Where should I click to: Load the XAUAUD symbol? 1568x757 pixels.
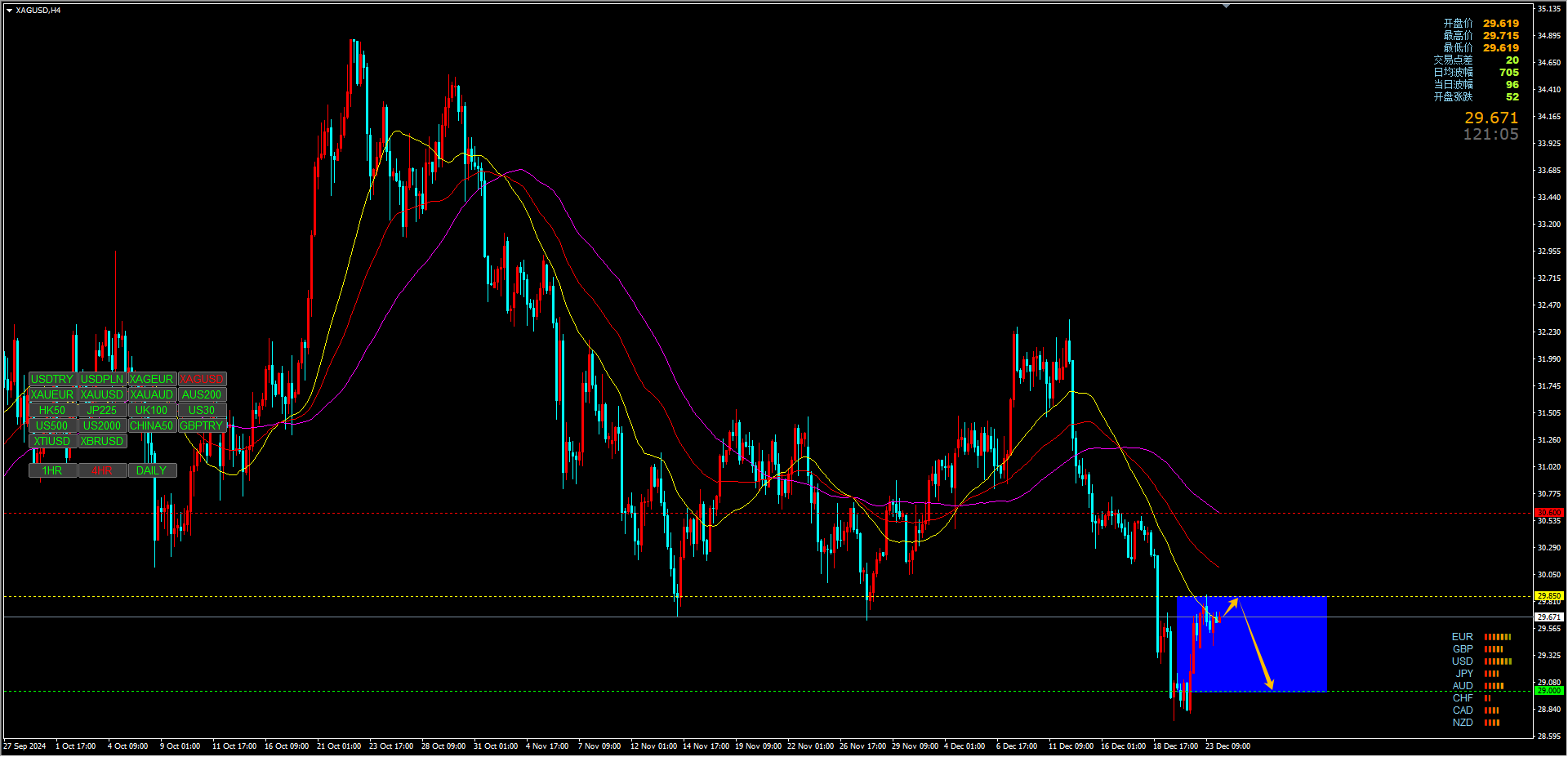click(152, 395)
